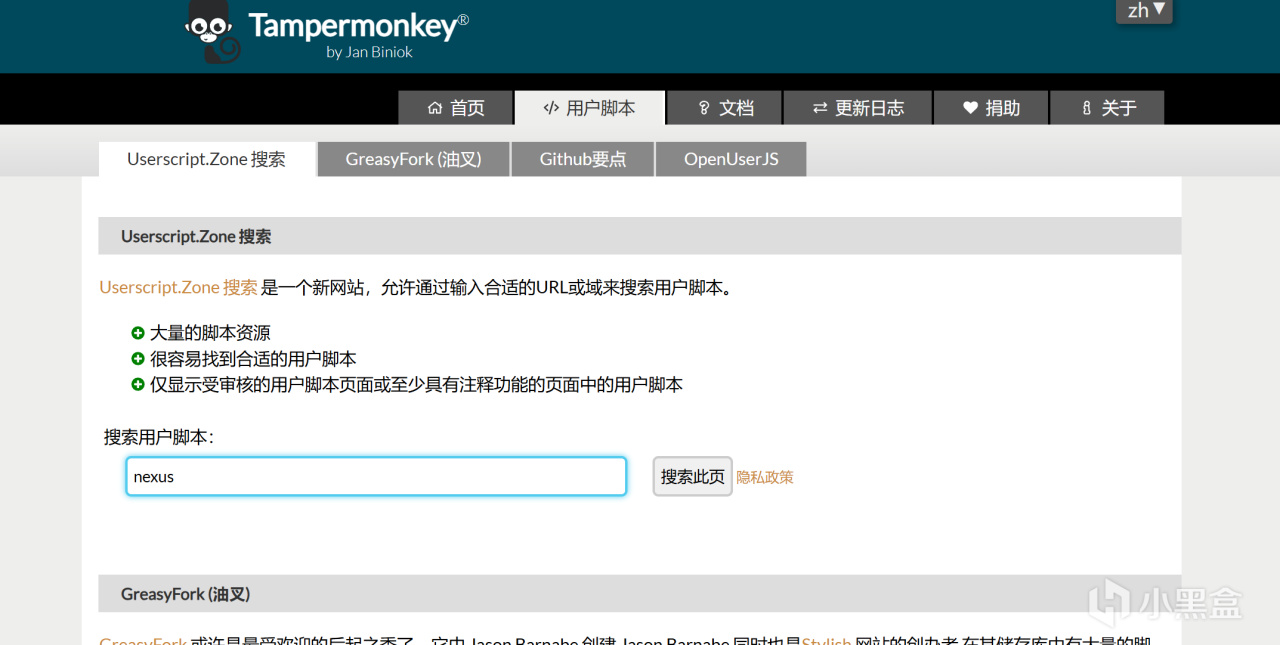The image size is (1280, 645).
Task: Click the 搜索用户脚本 label
Action: 159,437
